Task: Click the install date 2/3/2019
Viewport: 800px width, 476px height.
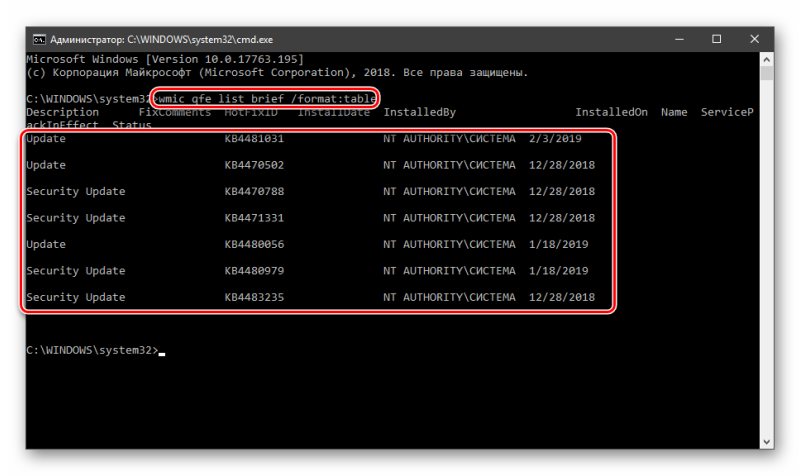Action: [555, 139]
